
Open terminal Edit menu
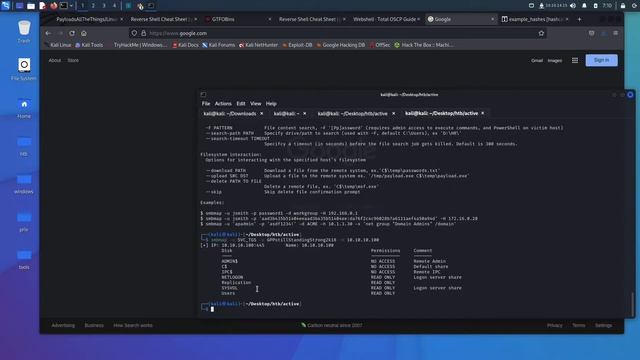pyautogui.click(x=241, y=104)
